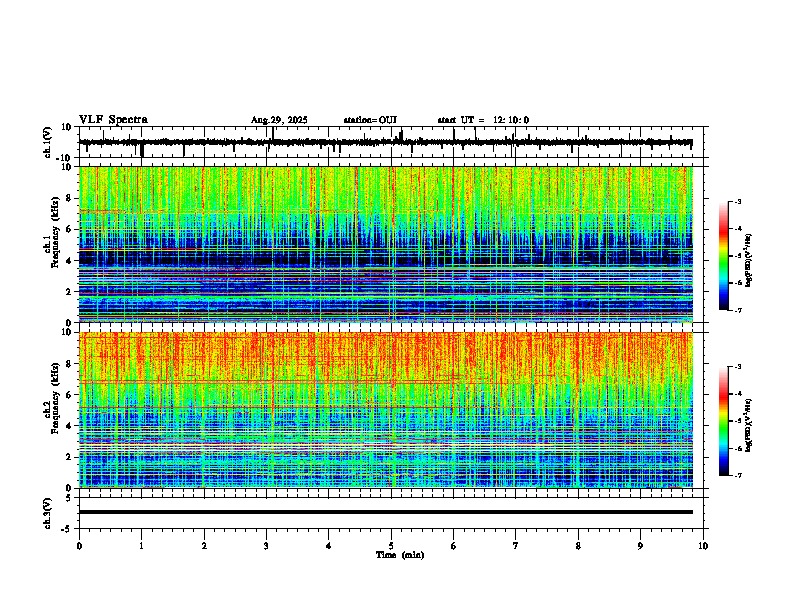This screenshot has height=612, width=792.
Task: Click the 'VLF Spectra' plot title
Action: coord(113,120)
